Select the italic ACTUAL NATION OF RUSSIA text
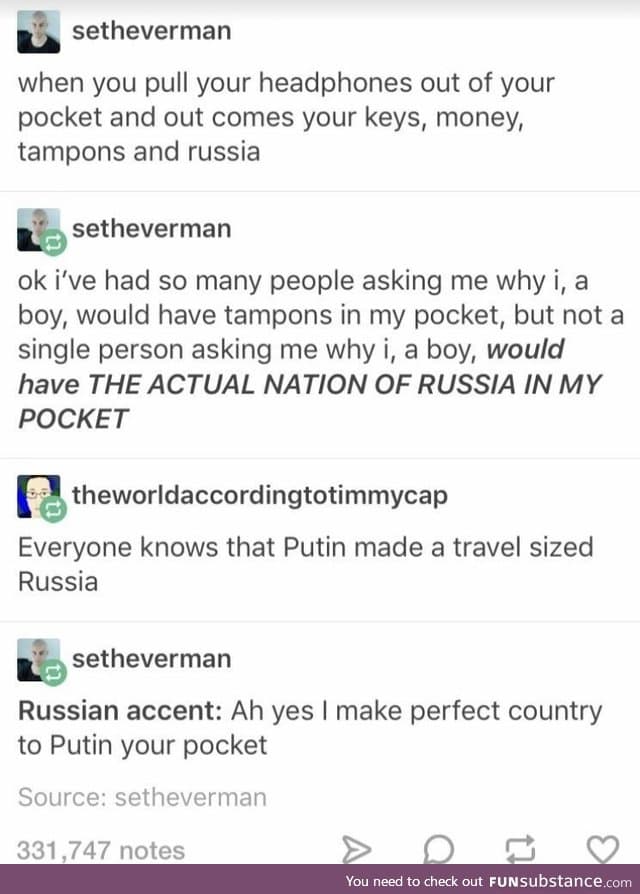Viewport: 640px width, 894px height. pyautogui.click(x=309, y=384)
